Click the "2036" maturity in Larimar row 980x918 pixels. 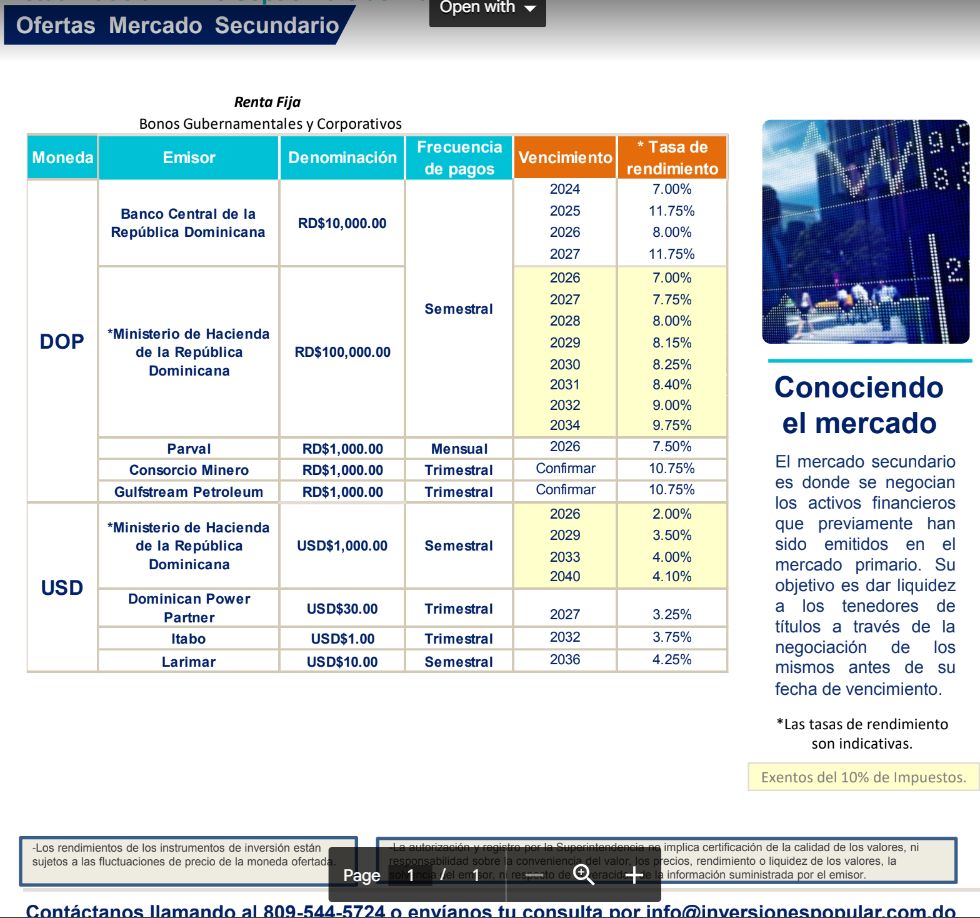[x=565, y=659]
